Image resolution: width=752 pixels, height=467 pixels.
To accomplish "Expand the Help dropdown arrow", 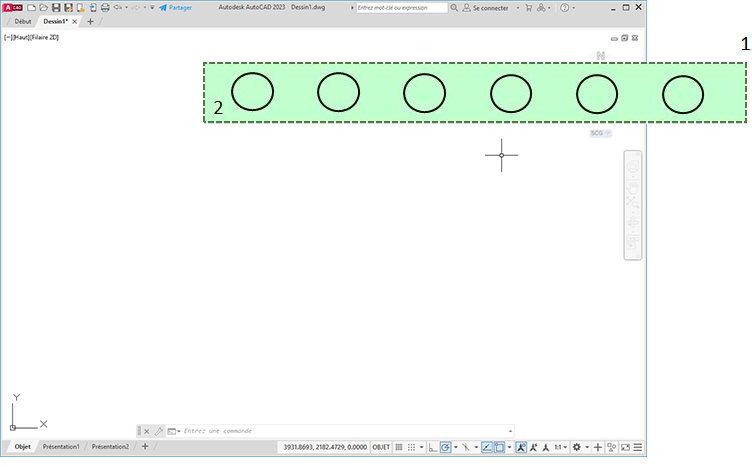I will 574,8.
